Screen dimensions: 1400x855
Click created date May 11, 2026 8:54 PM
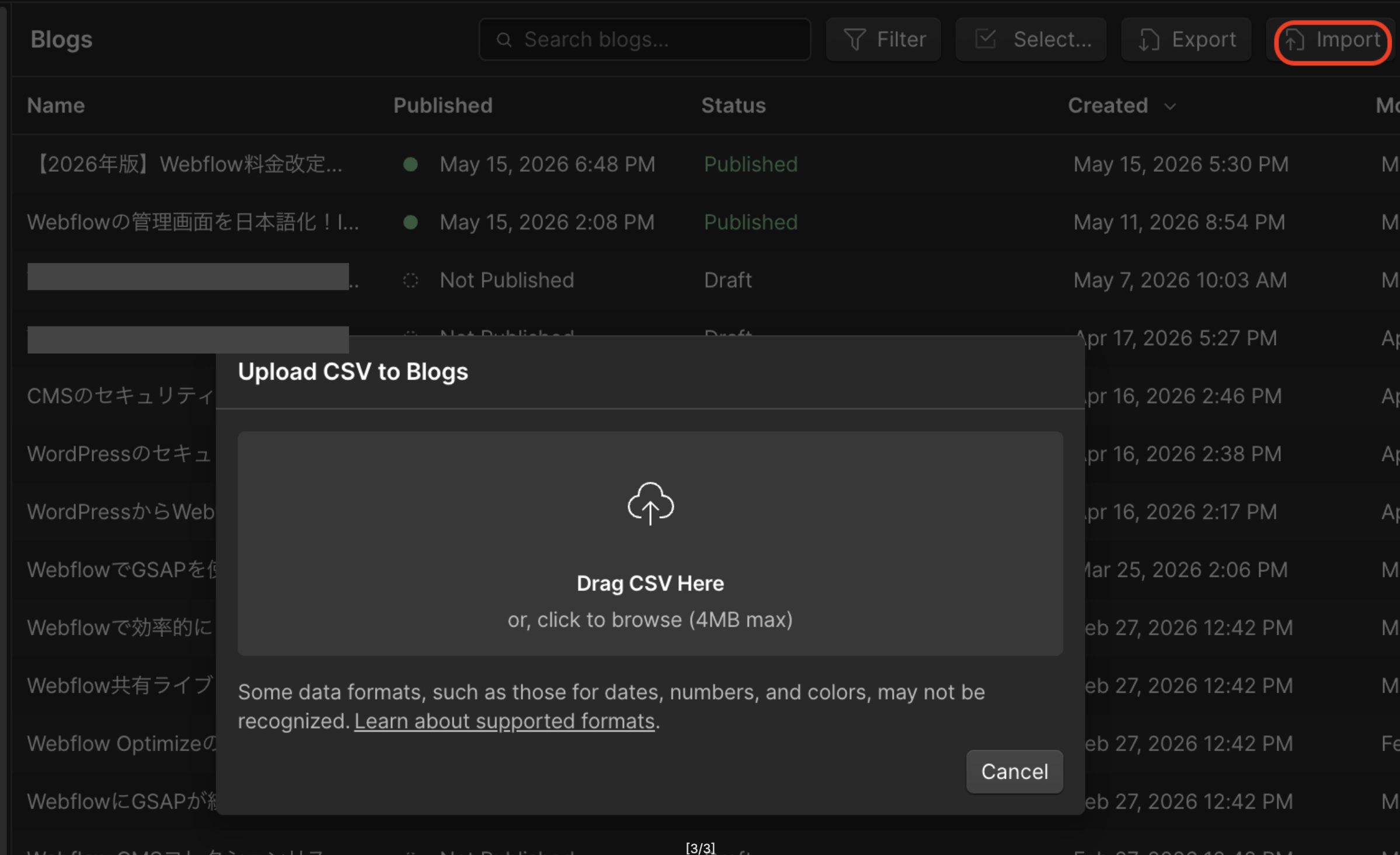click(x=1179, y=222)
